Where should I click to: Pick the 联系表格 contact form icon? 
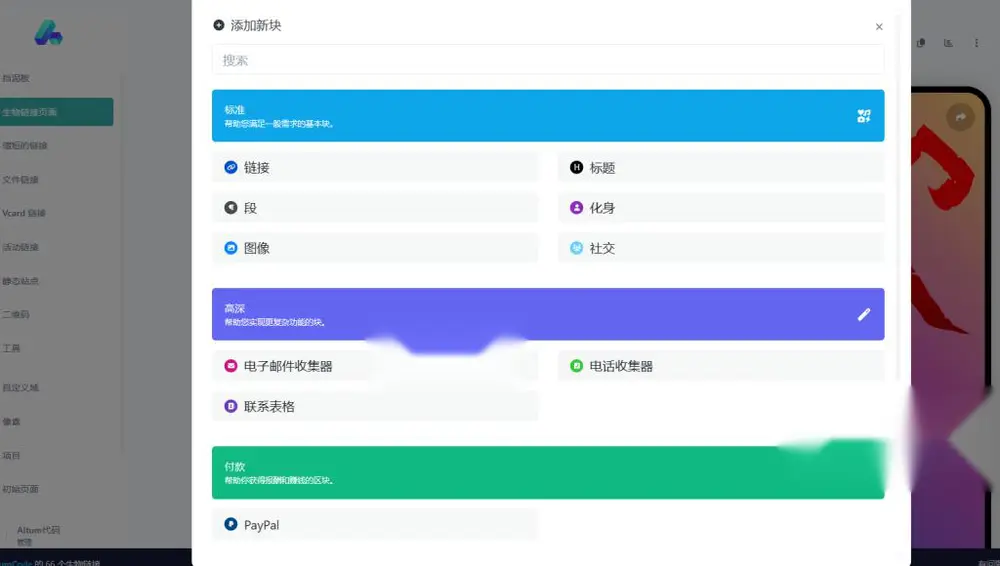pyautogui.click(x=231, y=406)
